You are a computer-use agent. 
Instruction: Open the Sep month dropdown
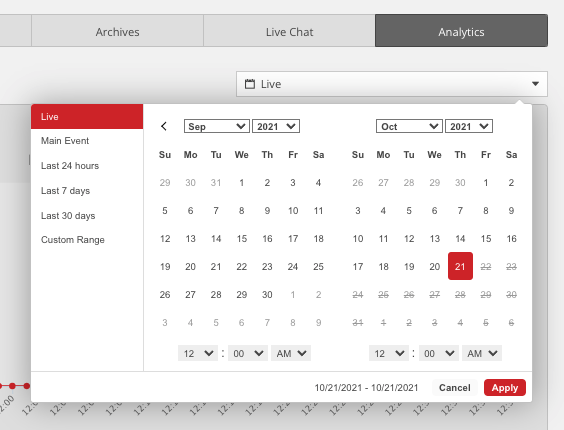click(217, 126)
